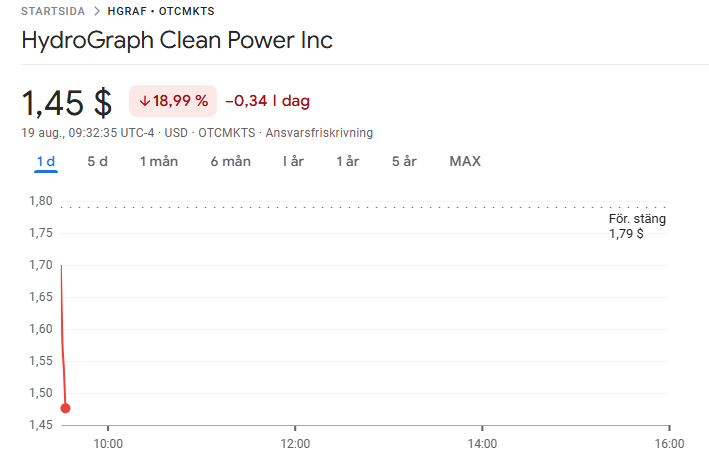Screen dimensions: 709x460
Task: Open the 6 mån chart range
Action: click(x=230, y=161)
